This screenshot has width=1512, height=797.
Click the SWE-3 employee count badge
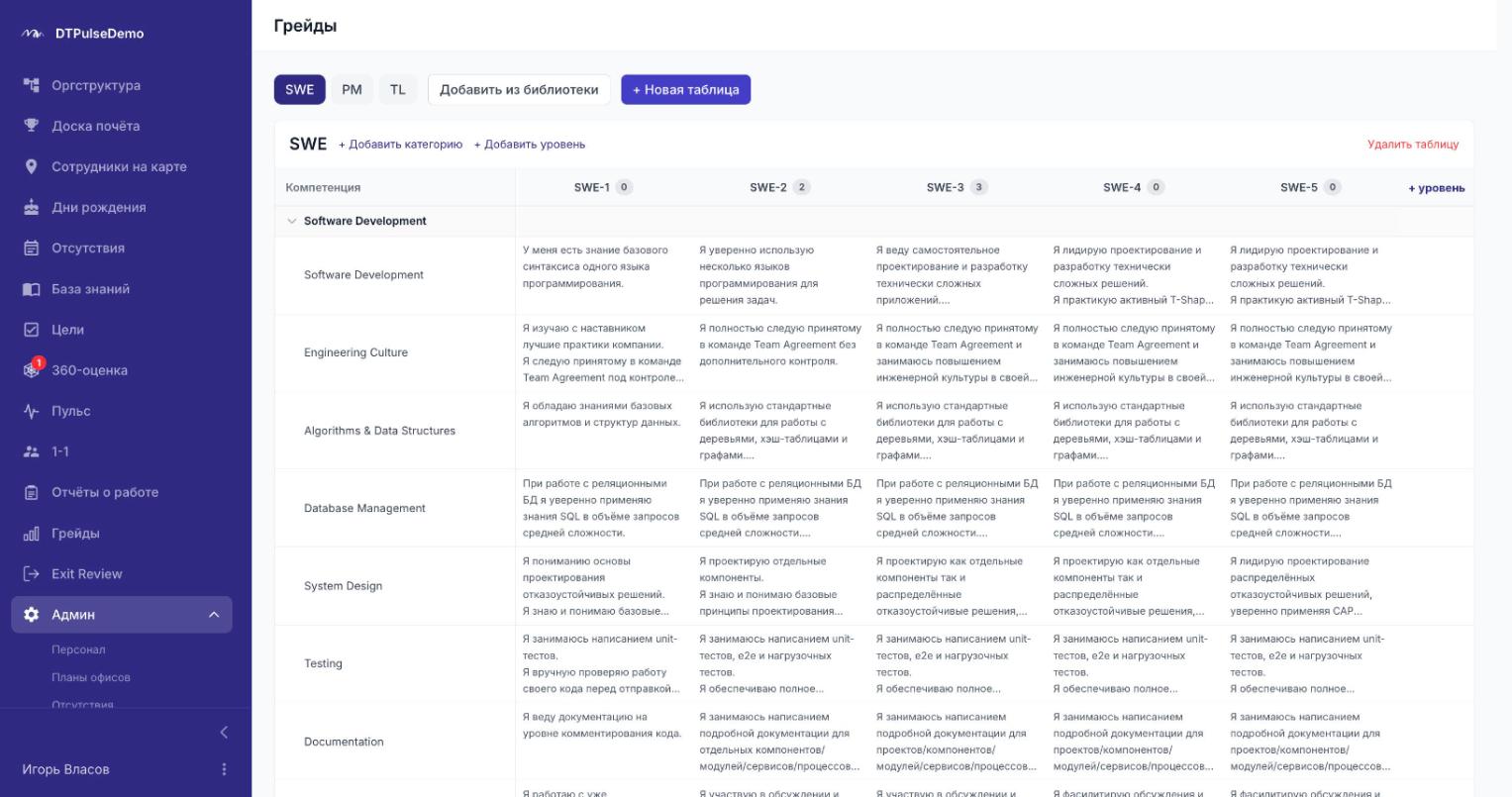pyautogui.click(x=979, y=187)
